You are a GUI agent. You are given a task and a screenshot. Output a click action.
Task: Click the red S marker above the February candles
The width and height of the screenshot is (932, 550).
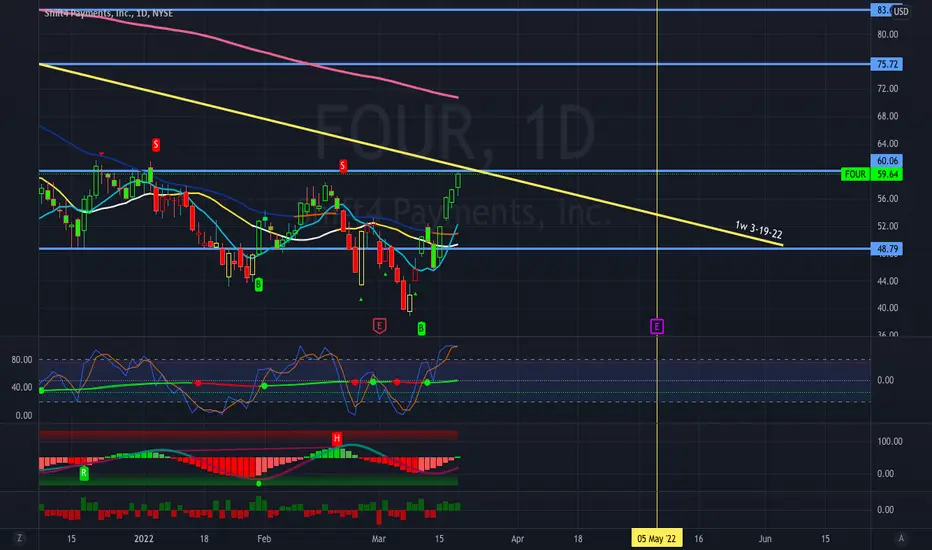(343, 166)
